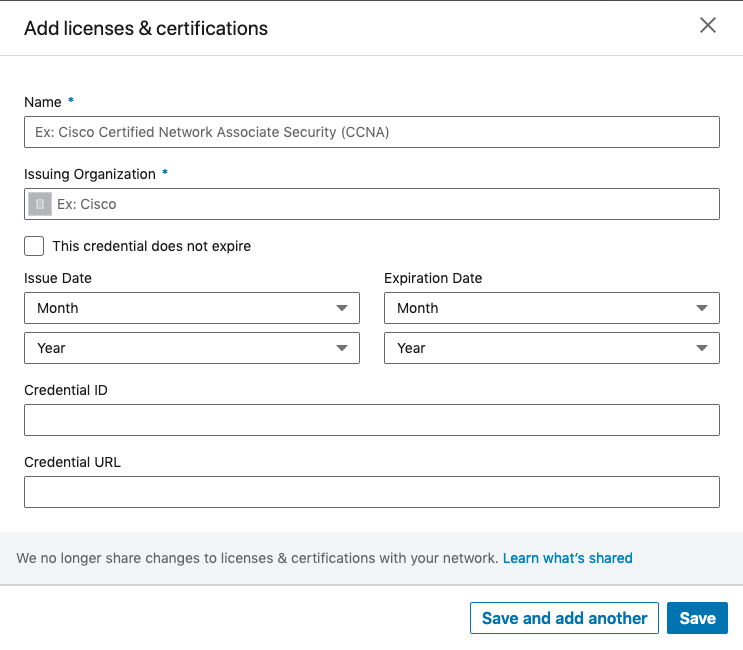
Task: Click the certification Name input field
Action: click(x=371, y=132)
